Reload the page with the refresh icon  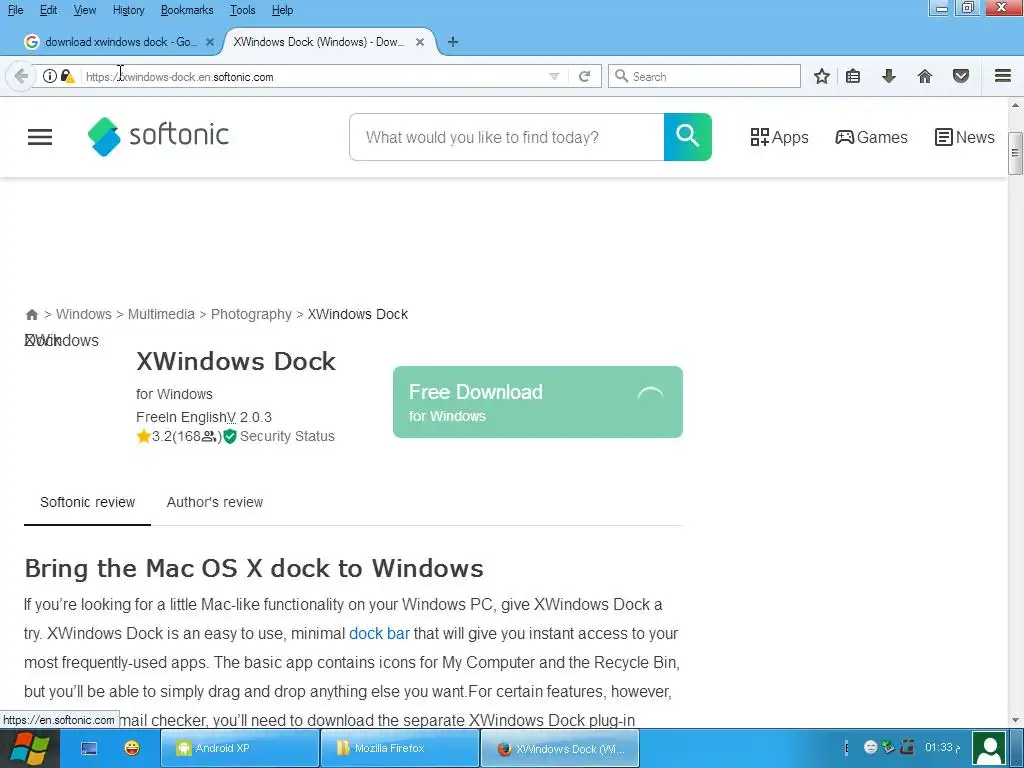pos(584,76)
